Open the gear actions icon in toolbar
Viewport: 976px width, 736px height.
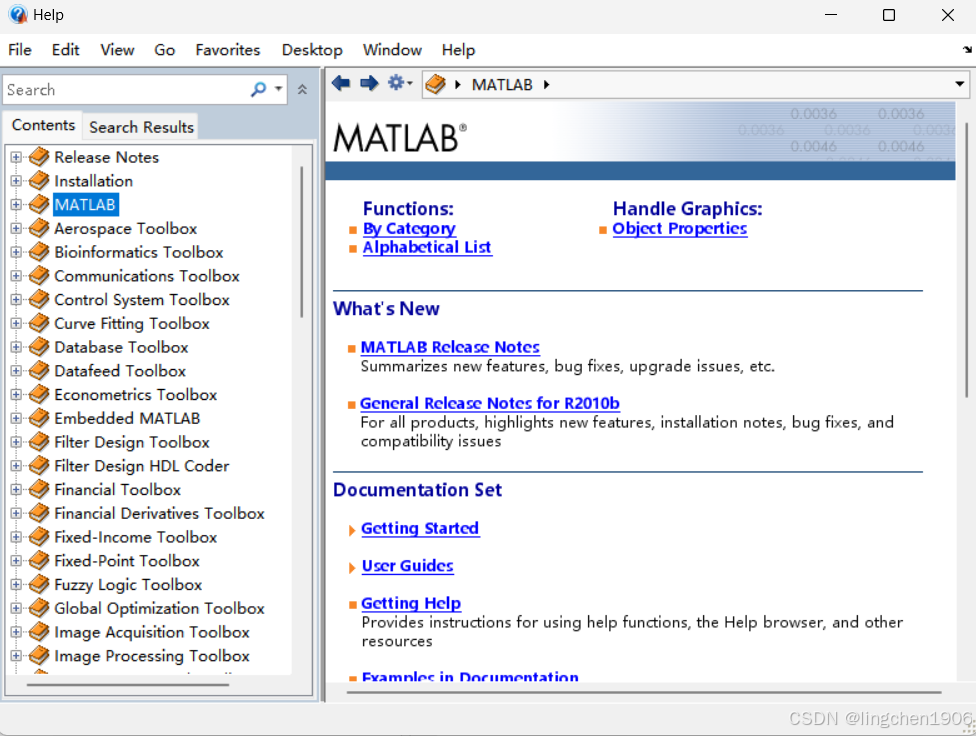point(400,82)
